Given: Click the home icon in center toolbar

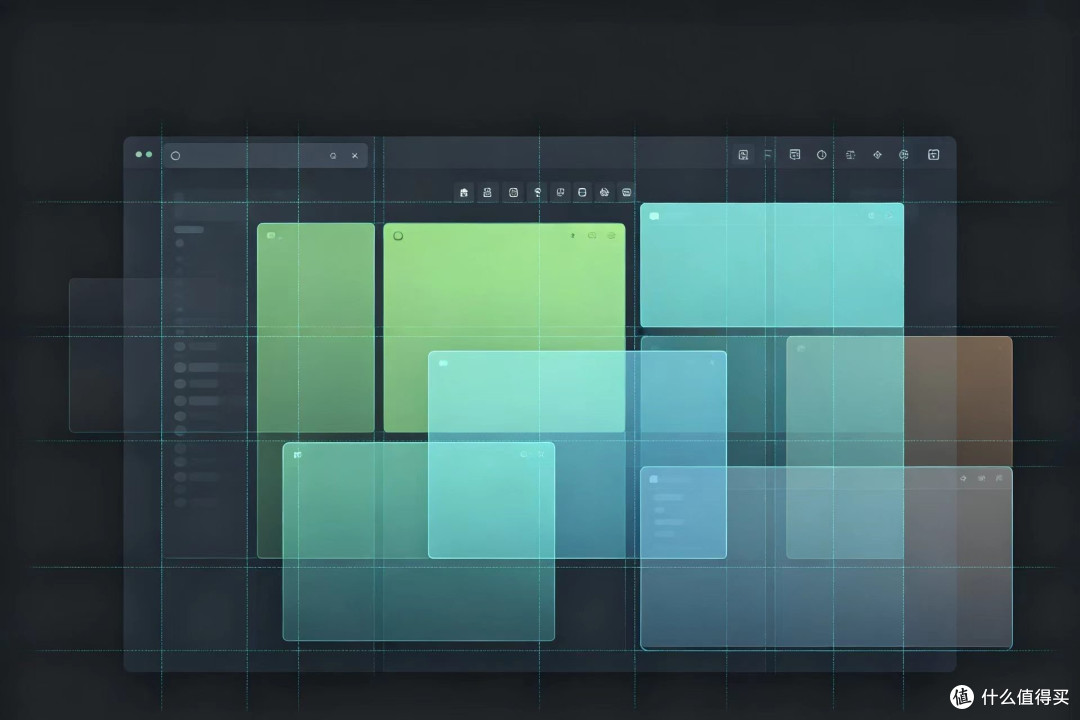Looking at the screenshot, I should pyautogui.click(x=464, y=193).
